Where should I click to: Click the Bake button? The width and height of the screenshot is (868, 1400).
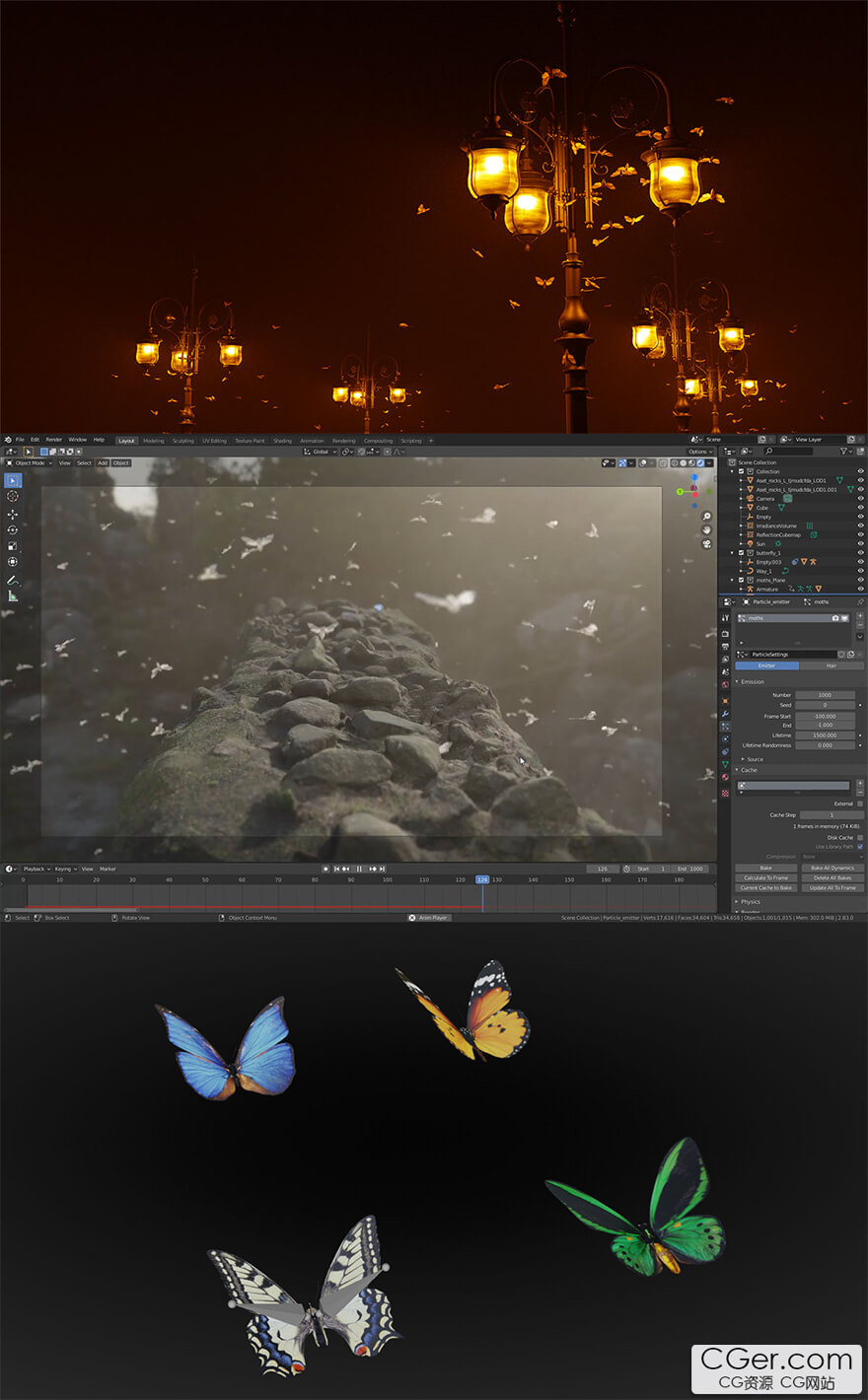coord(766,868)
